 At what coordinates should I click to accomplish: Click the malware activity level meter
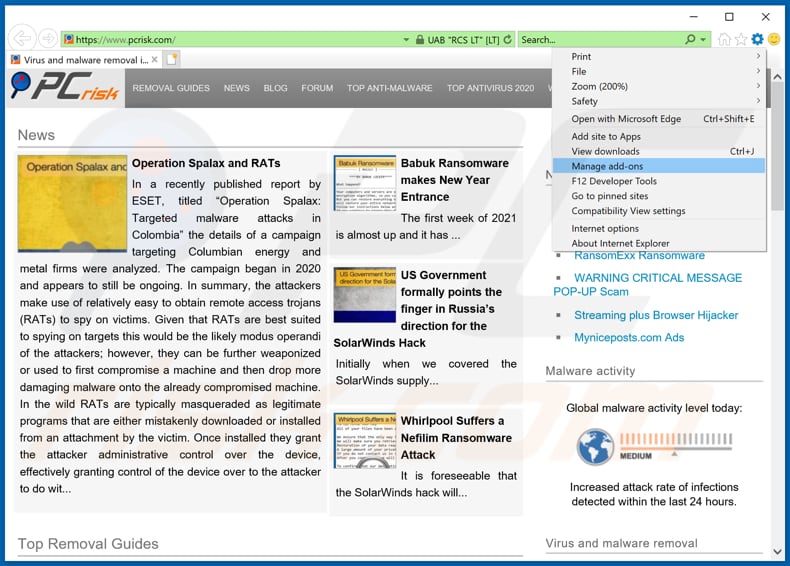click(654, 445)
